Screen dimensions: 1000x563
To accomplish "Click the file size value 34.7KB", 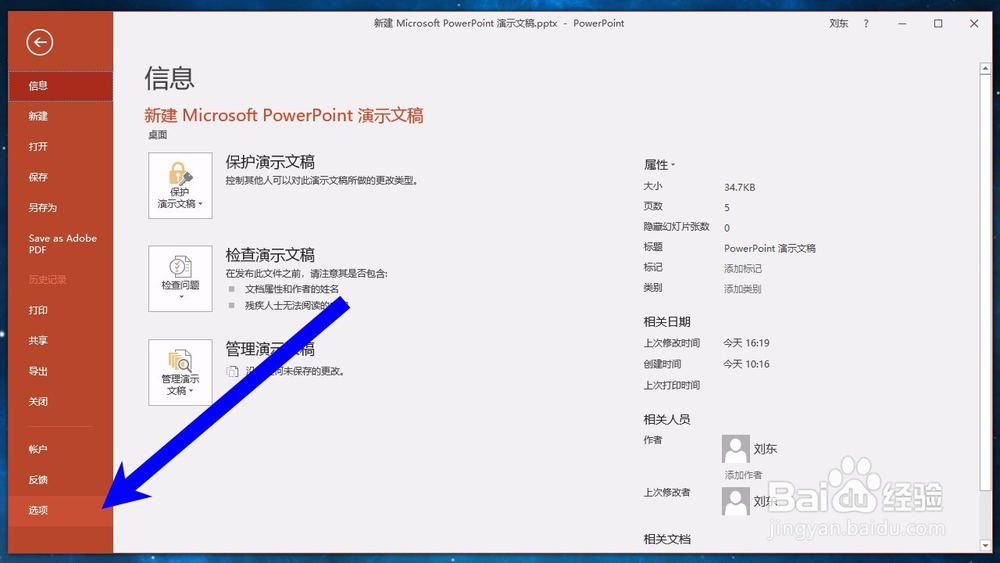I will click(739, 187).
